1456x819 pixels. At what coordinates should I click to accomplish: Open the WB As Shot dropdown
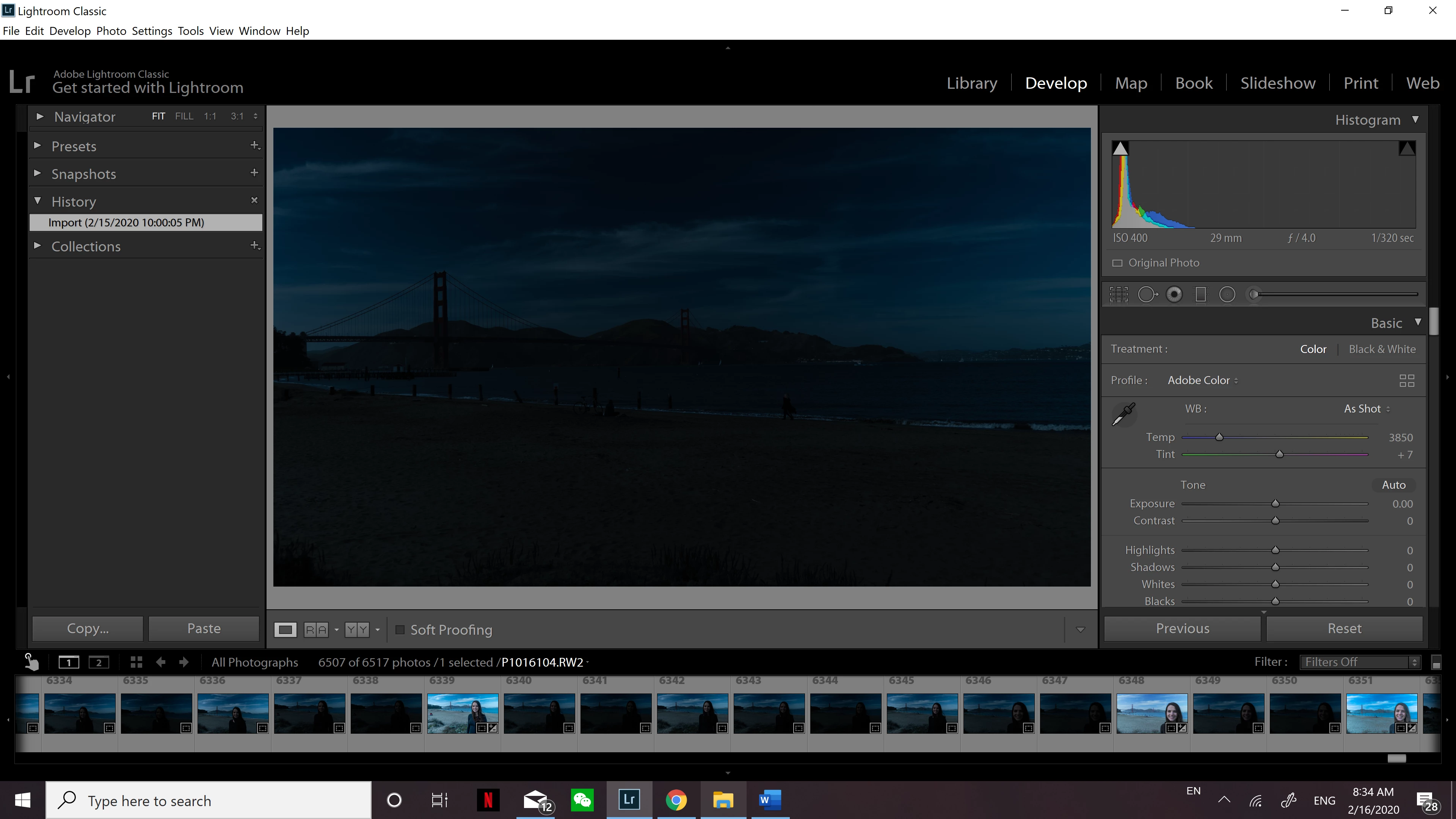1367,409
